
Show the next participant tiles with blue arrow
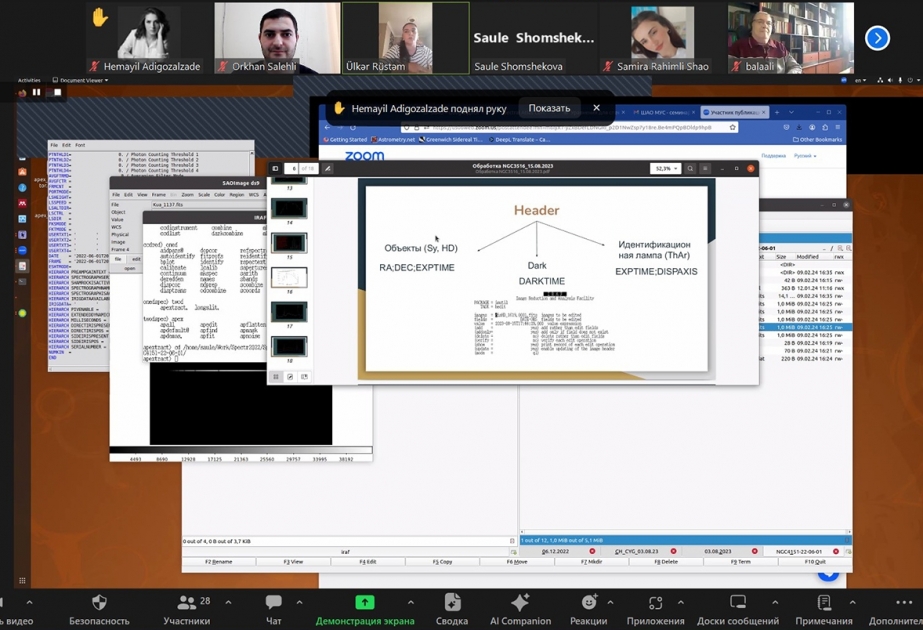coord(877,38)
